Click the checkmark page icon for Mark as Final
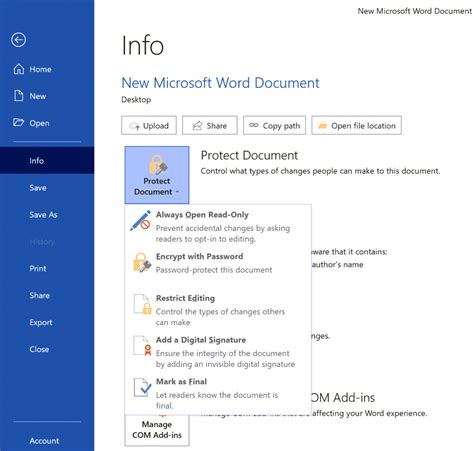Viewport: 474px width, 451px height. click(142, 387)
